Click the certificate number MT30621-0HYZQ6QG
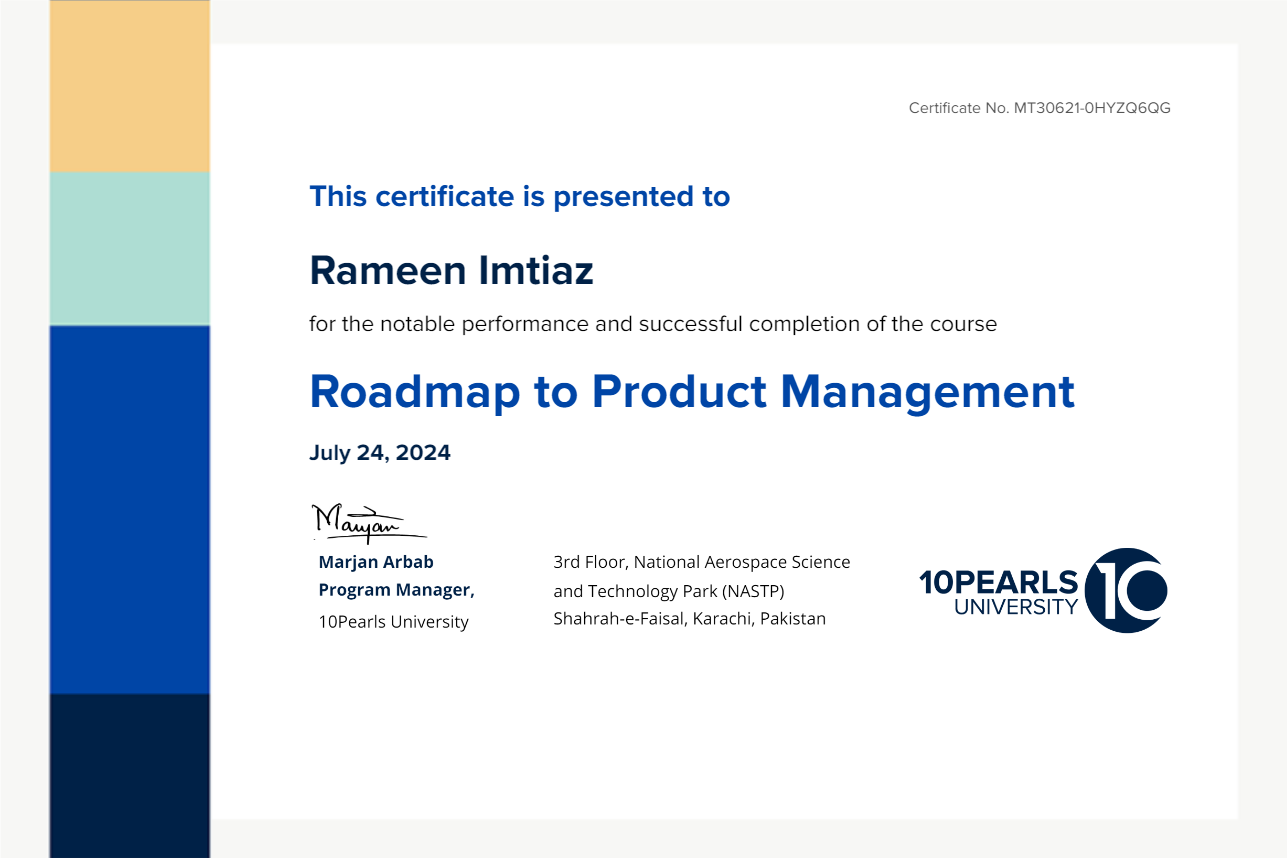 1091,108
